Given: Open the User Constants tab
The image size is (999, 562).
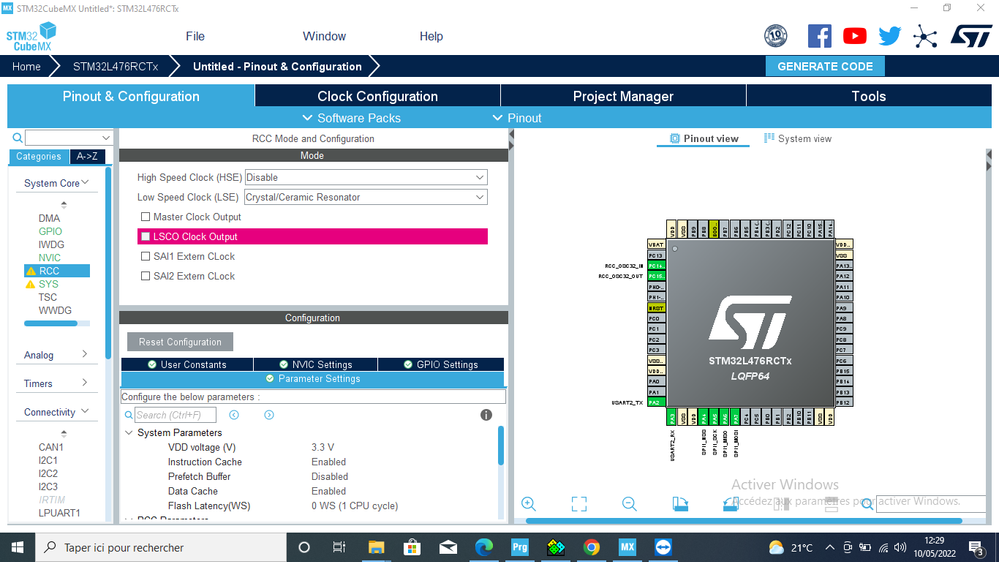Looking at the screenshot, I should pos(187,364).
